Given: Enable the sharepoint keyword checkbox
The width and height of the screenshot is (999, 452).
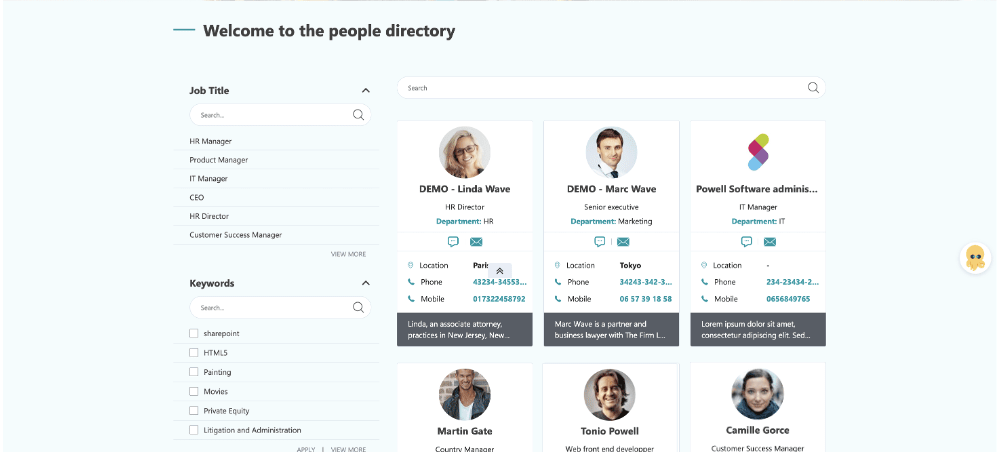Looking at the screenshot, I should tap(194, 334).
